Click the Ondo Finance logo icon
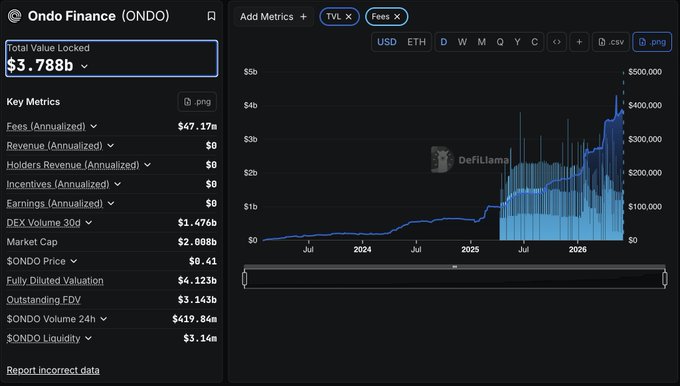This screenshot has width=680, height=386. click(x=15, y=16)
